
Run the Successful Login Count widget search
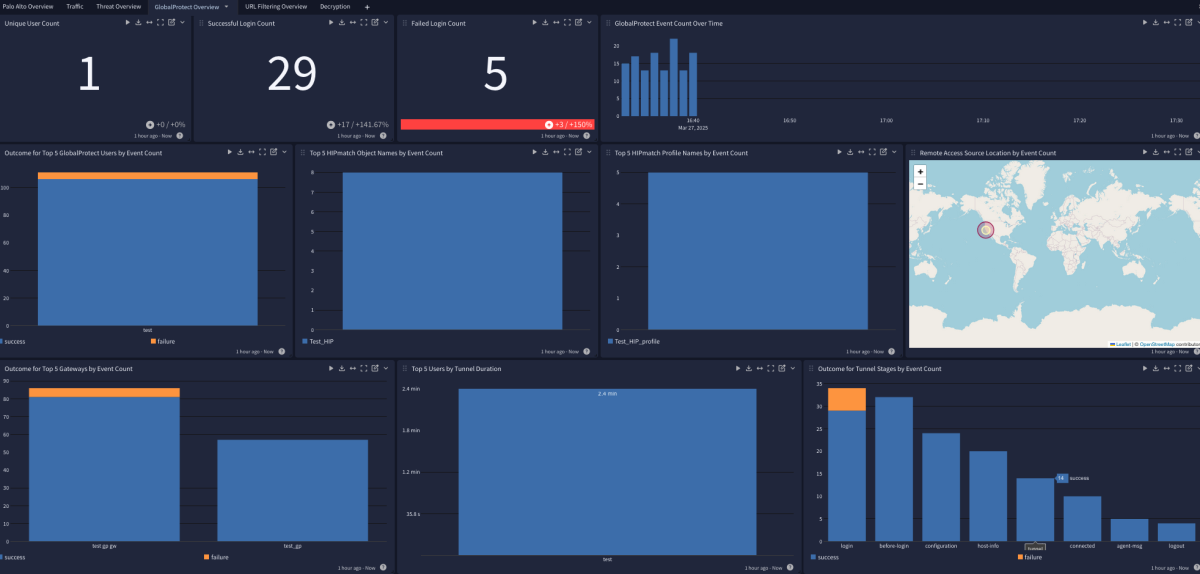click(331, 22)
